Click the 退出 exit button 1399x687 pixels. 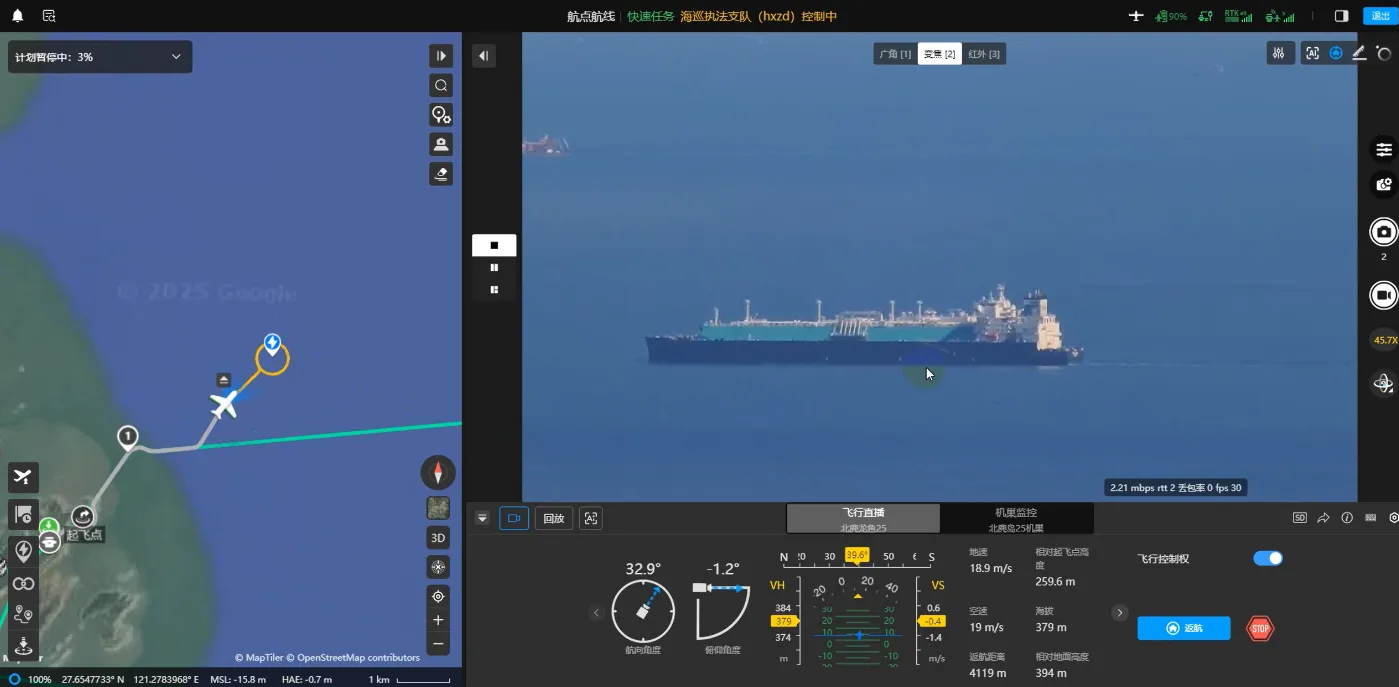pyautogui.click(x=1382, y=16)
